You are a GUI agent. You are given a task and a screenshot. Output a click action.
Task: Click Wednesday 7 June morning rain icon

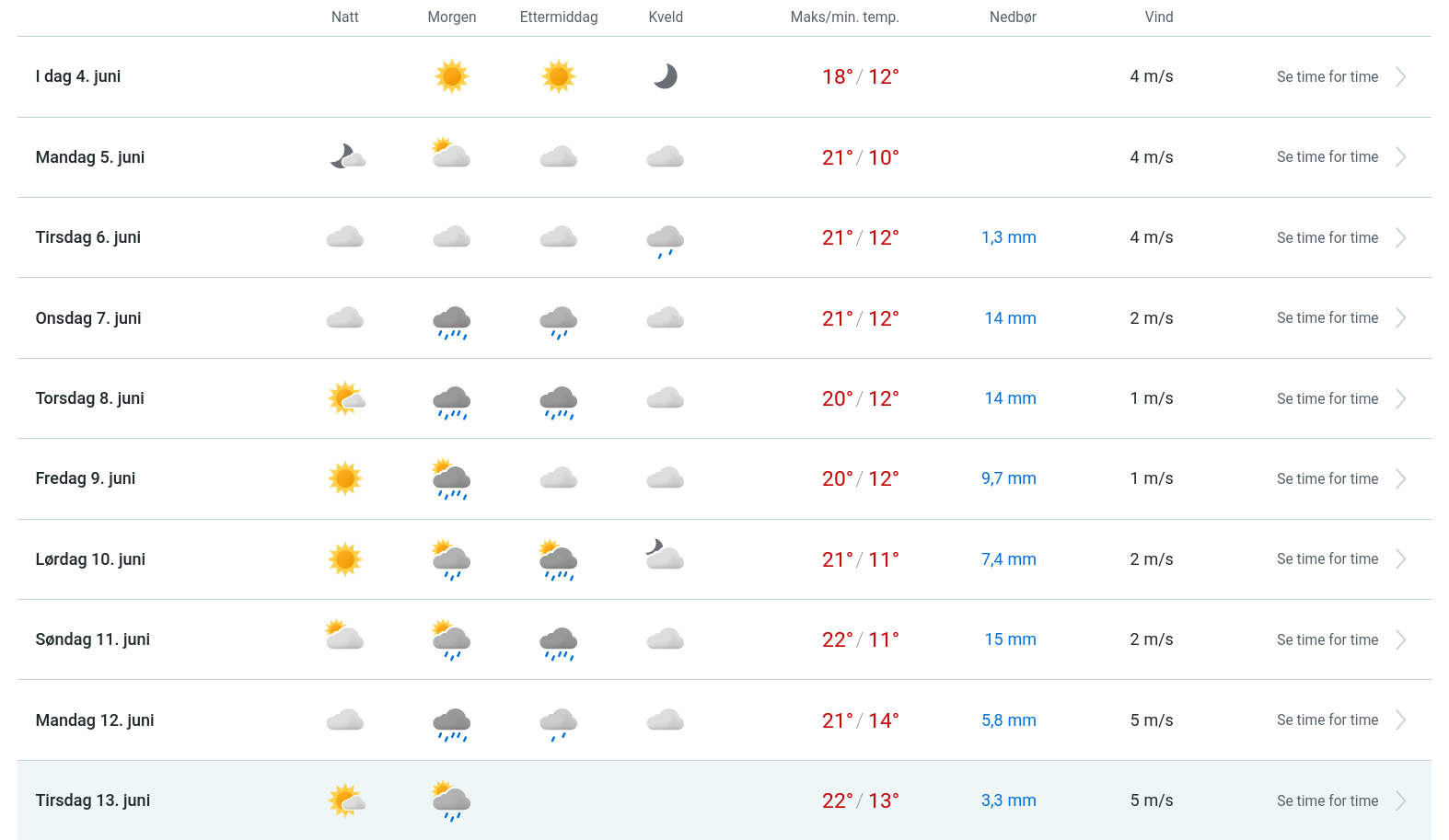[452, 322]
